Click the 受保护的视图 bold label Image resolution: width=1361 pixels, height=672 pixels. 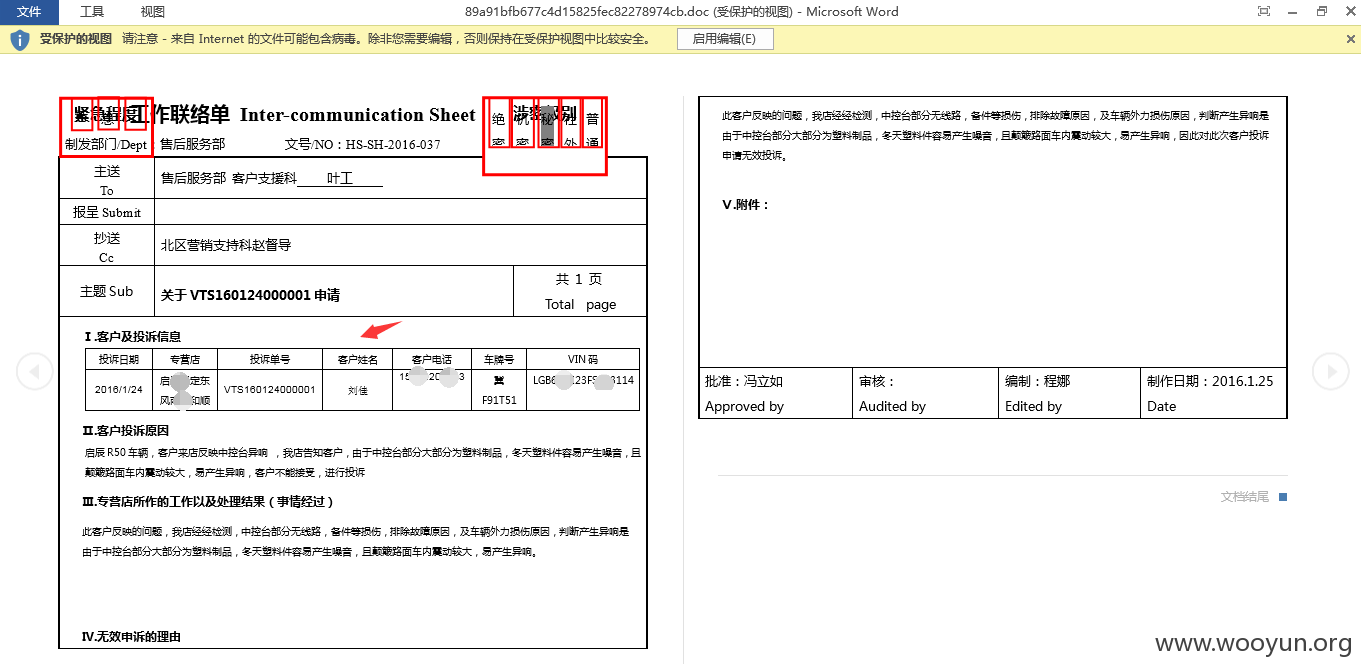pos(76,39)
